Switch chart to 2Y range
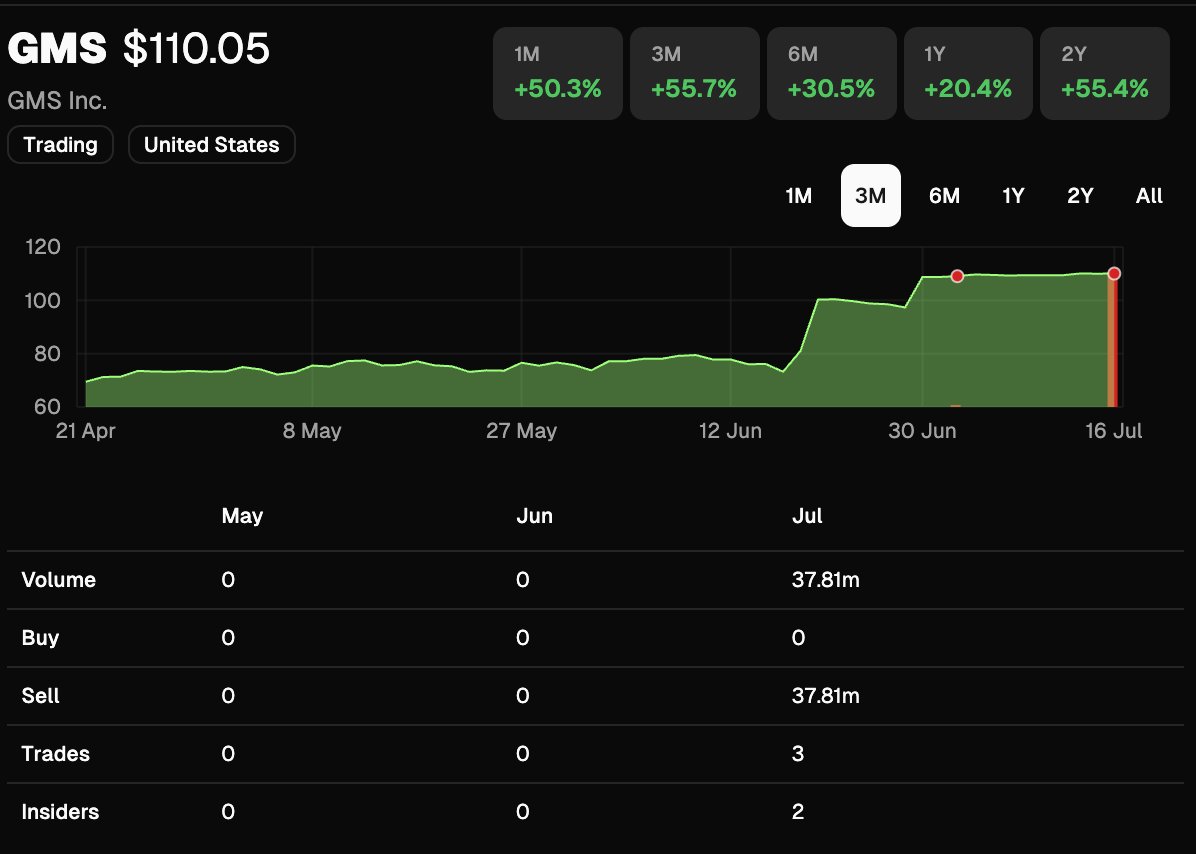 (1080, 196)
